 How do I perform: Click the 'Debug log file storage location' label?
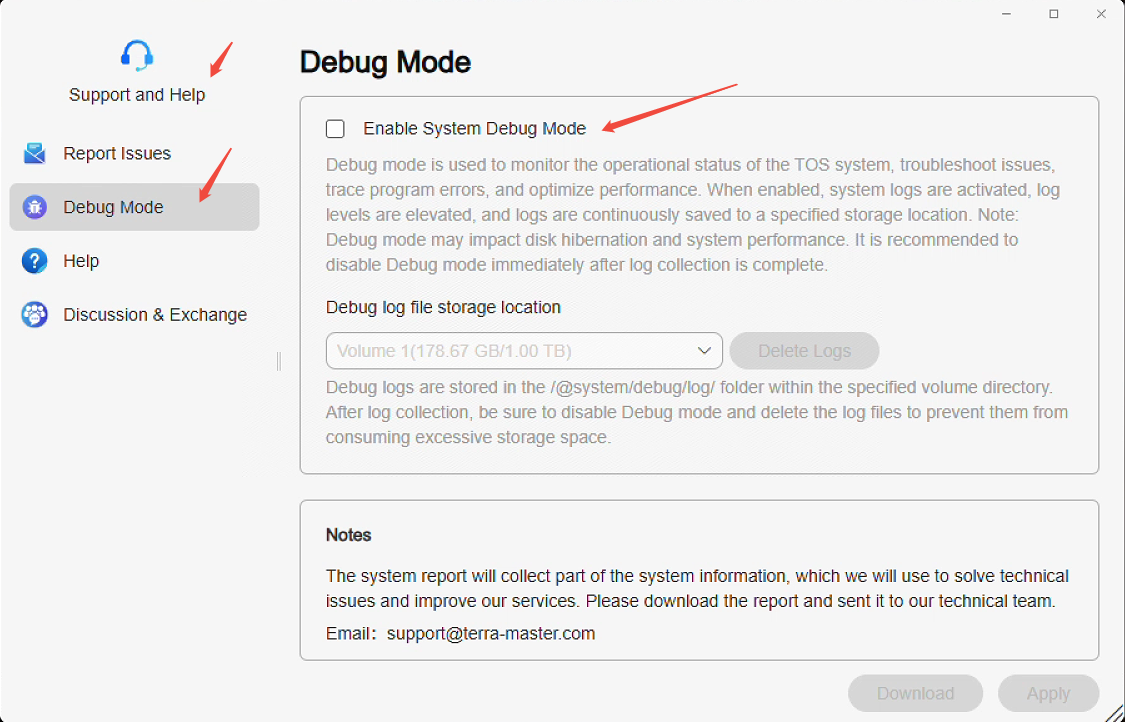[443, 307]
